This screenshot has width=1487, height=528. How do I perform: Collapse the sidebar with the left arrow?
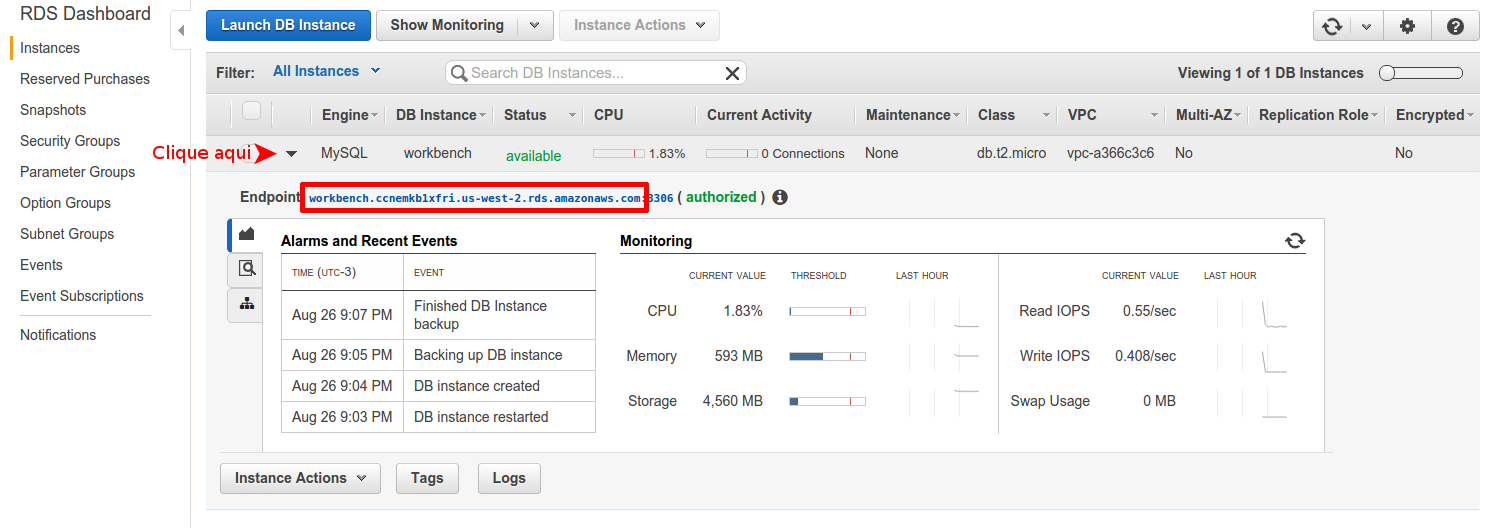pos(181,31)
